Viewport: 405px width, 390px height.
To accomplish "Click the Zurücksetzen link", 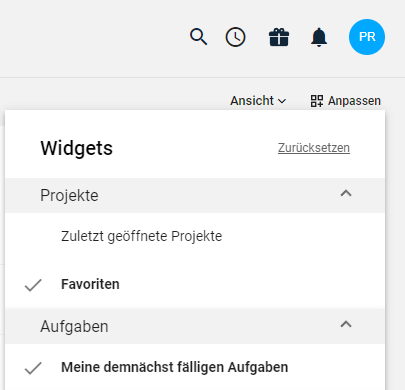I will 314,148.
